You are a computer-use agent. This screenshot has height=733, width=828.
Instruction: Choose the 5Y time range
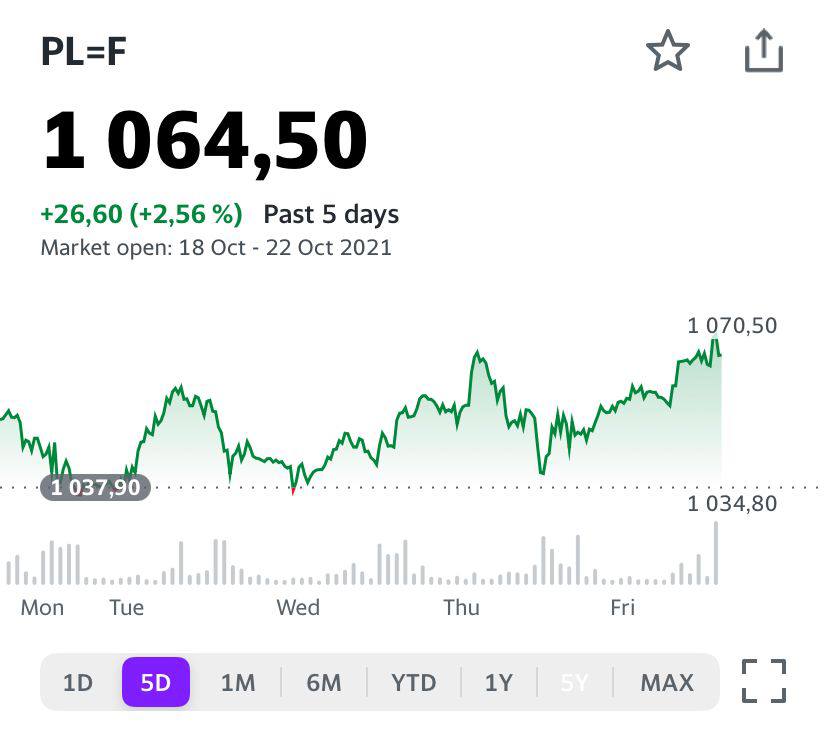click(575, 683)
